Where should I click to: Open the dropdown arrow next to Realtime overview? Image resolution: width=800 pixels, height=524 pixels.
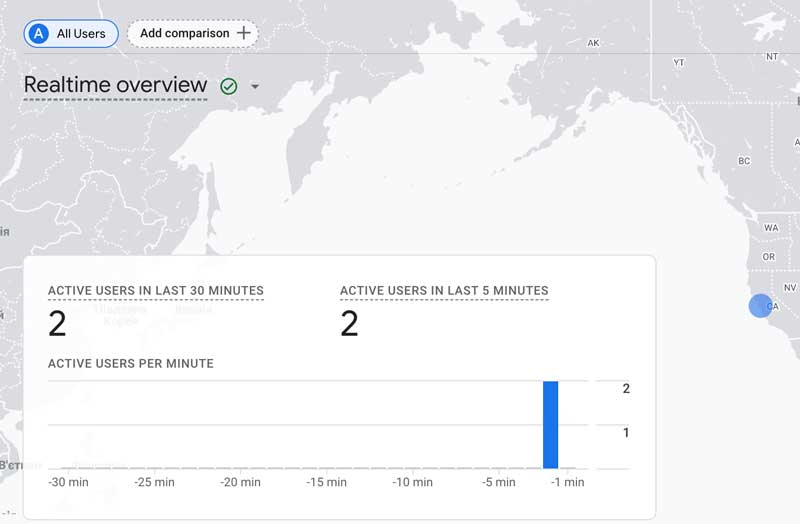point(255,86)
